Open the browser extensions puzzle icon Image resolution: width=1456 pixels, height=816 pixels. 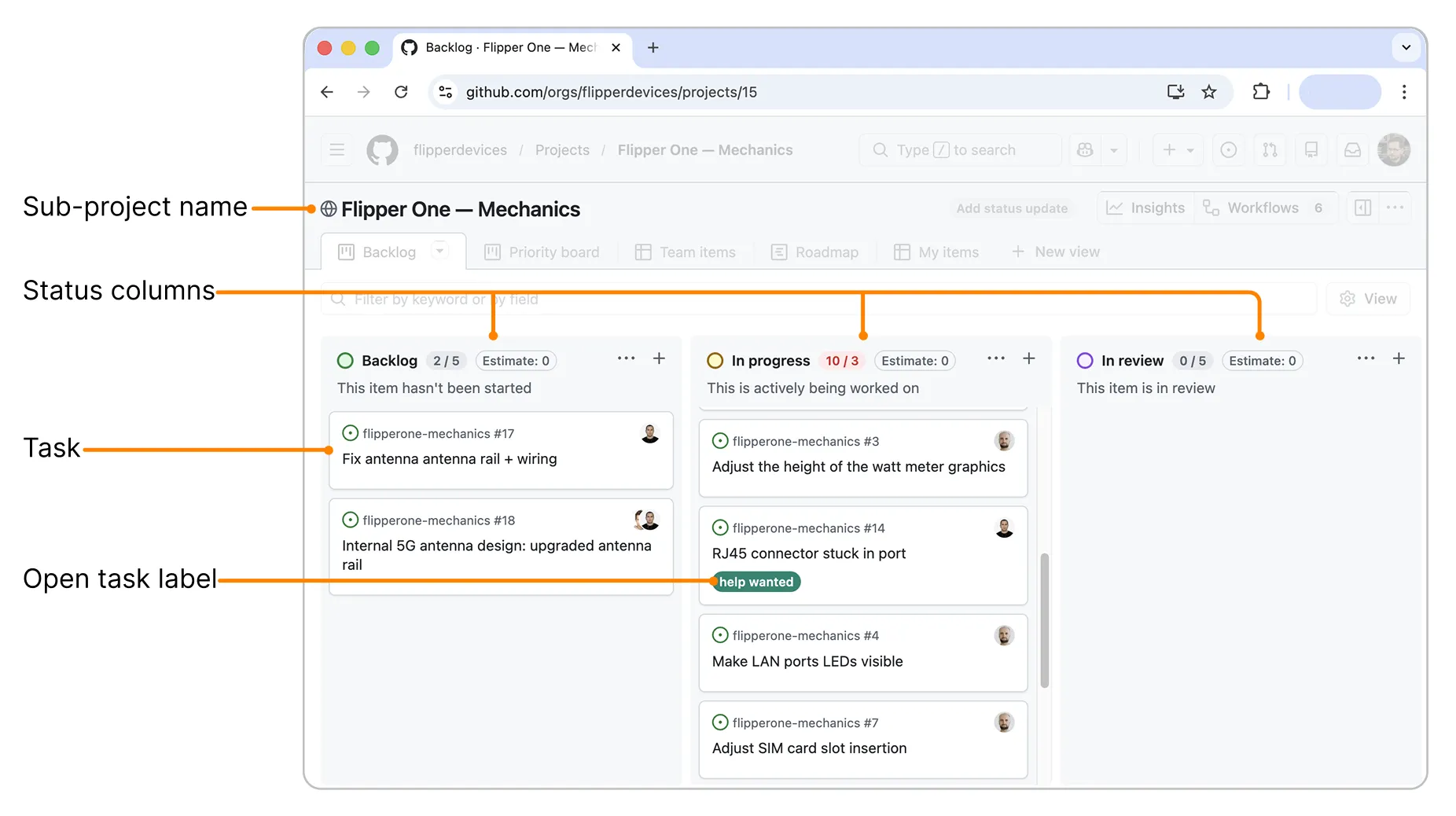click(x=1261, y=92)
